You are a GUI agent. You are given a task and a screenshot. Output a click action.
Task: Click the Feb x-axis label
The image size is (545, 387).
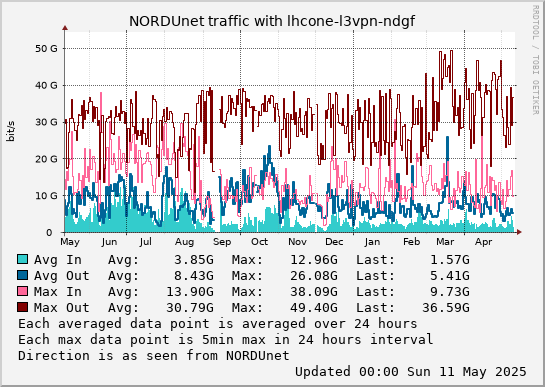coord(412,242)
